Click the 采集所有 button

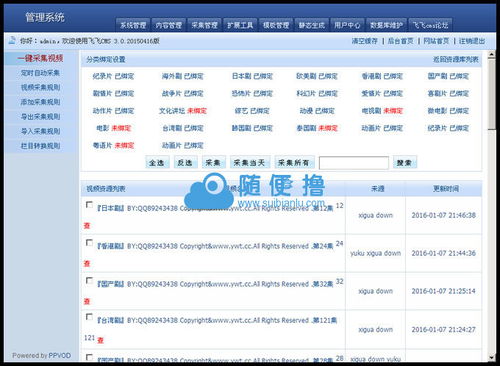tap(294, 162)
